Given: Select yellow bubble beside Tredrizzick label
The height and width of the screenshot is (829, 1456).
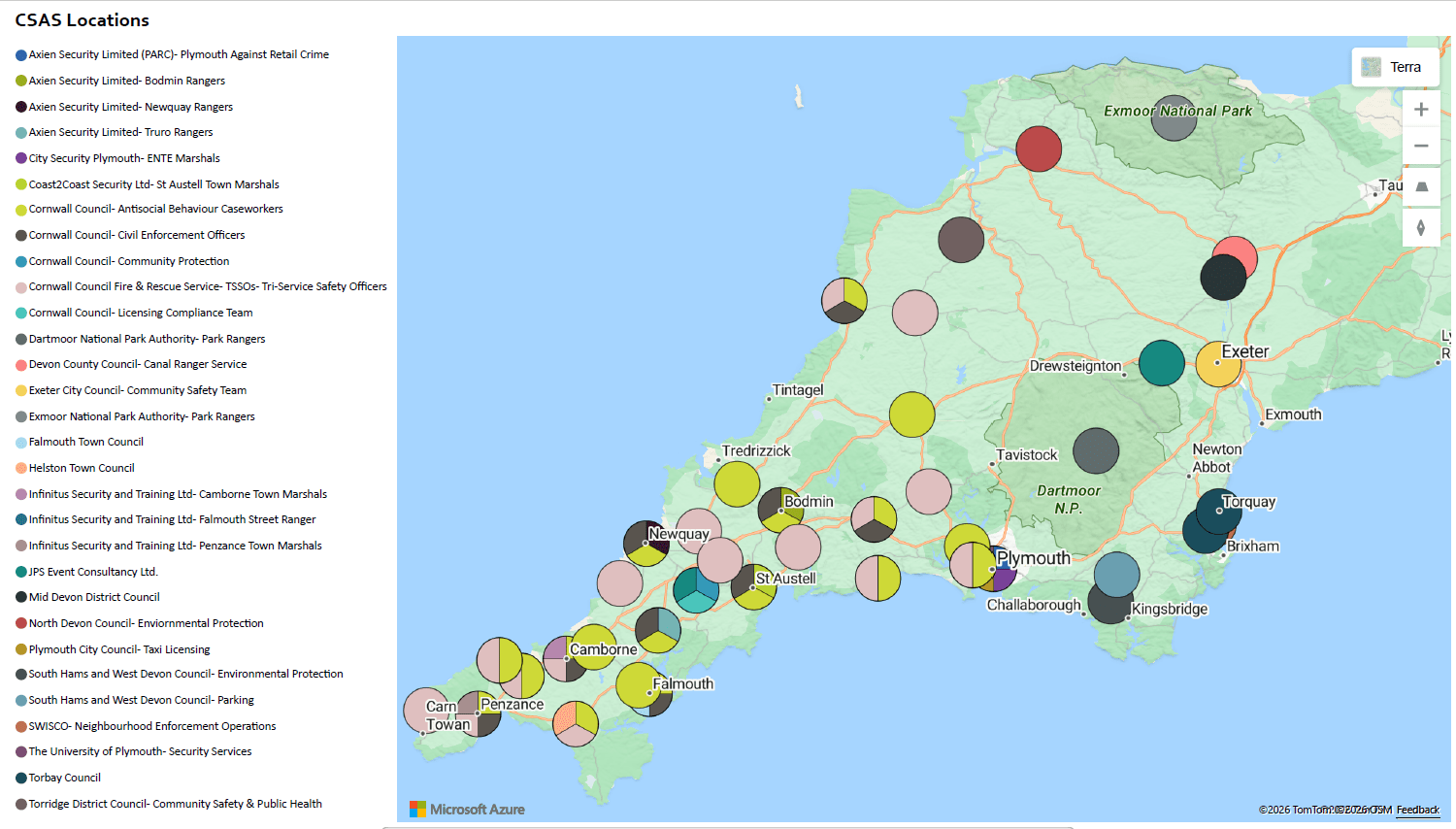Looking at the screenshot, I should click(737, 483).
